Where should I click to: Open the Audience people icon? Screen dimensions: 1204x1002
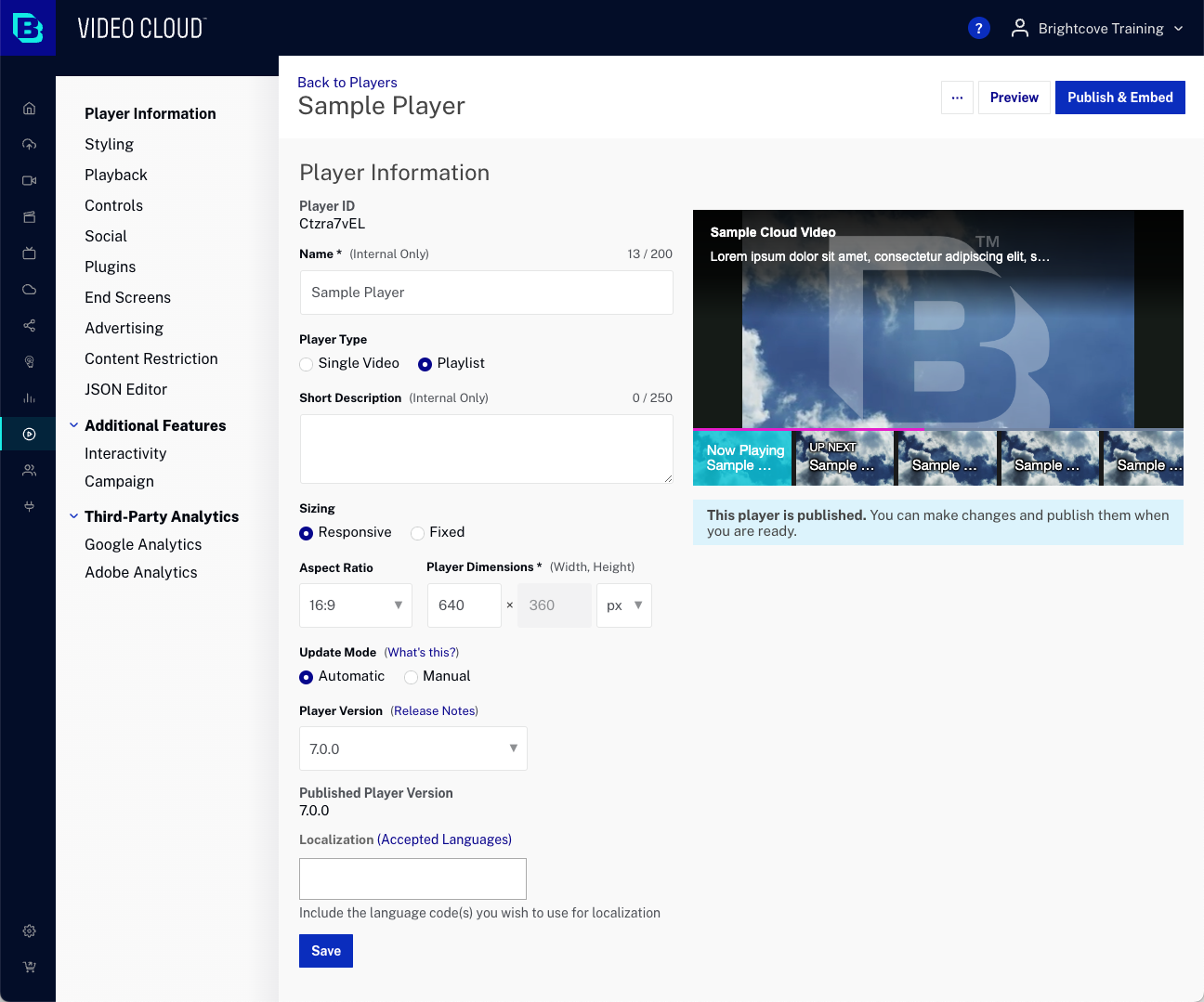[x=29, y=470]
